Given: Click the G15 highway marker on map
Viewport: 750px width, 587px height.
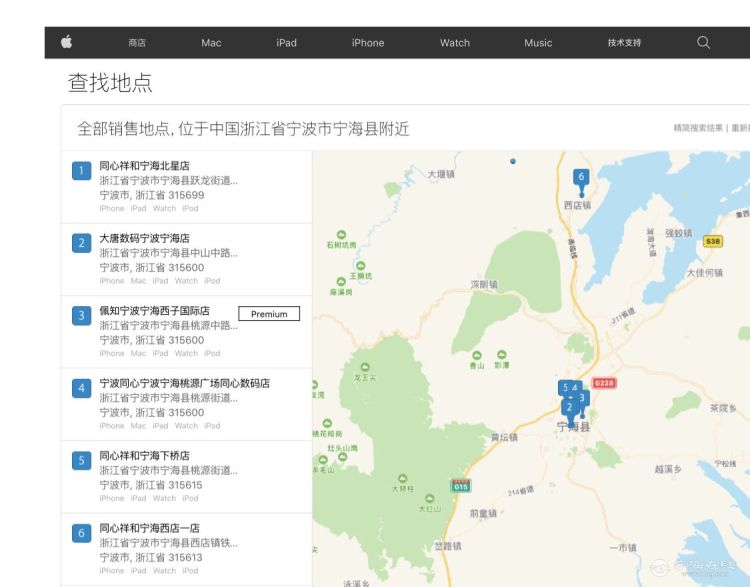Looking at the screenshot, I should pos(461,486).
